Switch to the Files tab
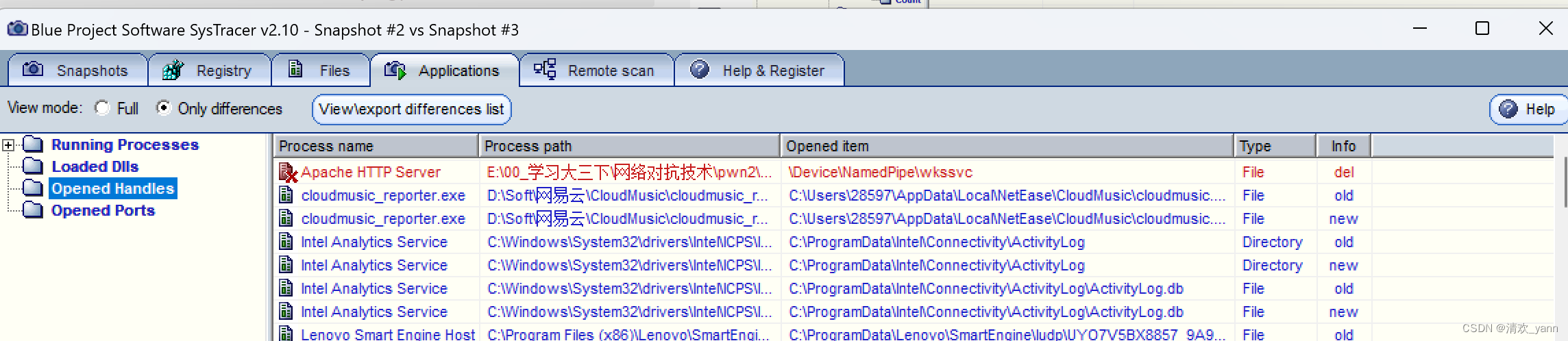The image size is (1568, 341). click(321, 70)
